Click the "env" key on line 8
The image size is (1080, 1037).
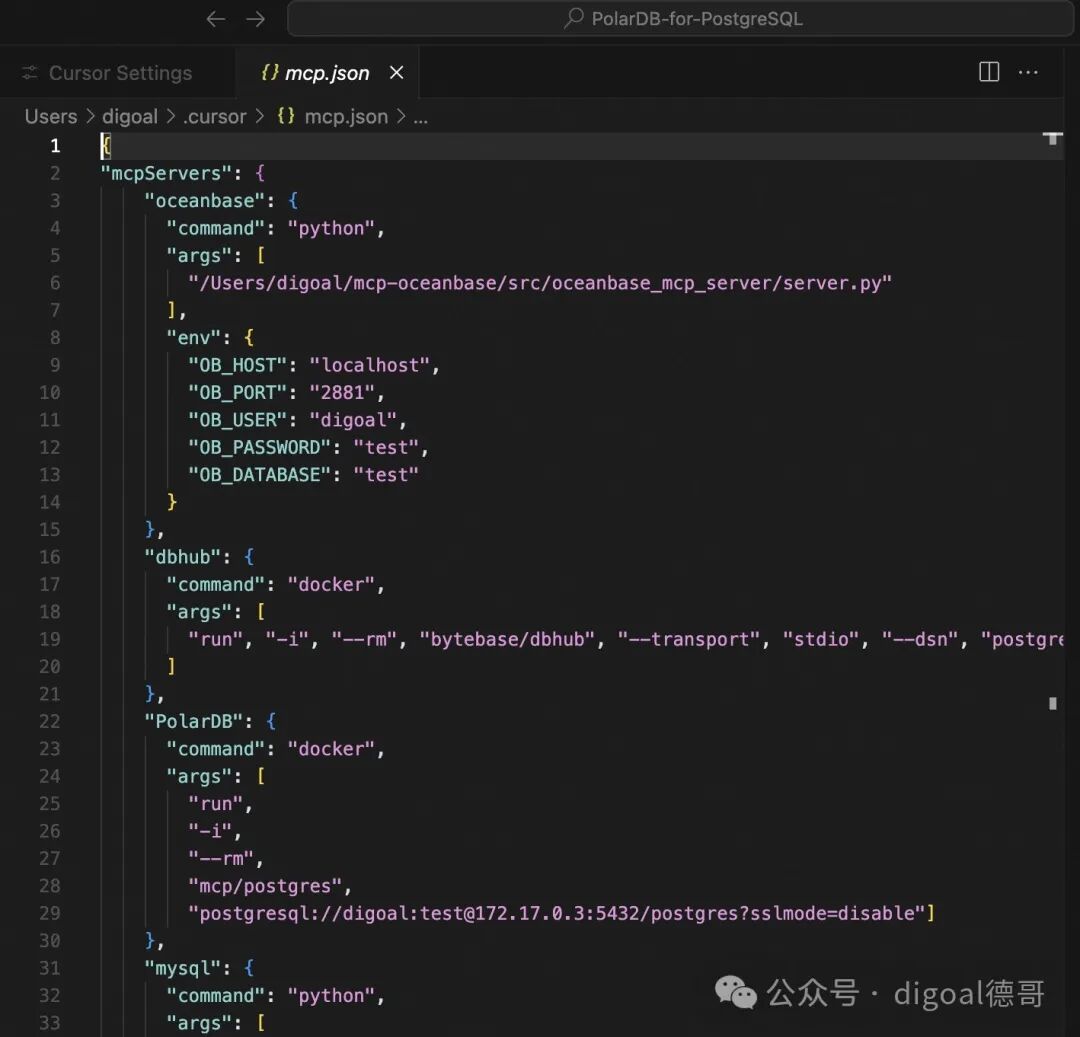[x=194, y=337]
